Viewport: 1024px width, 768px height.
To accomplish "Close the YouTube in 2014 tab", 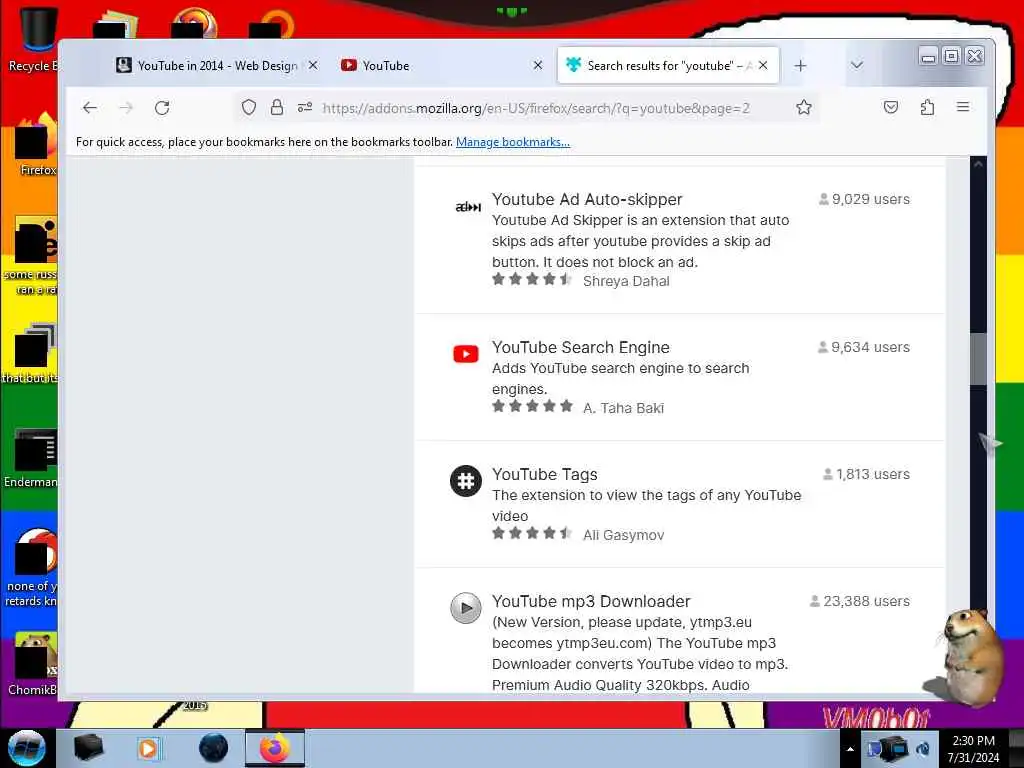I will pos(313,65).
